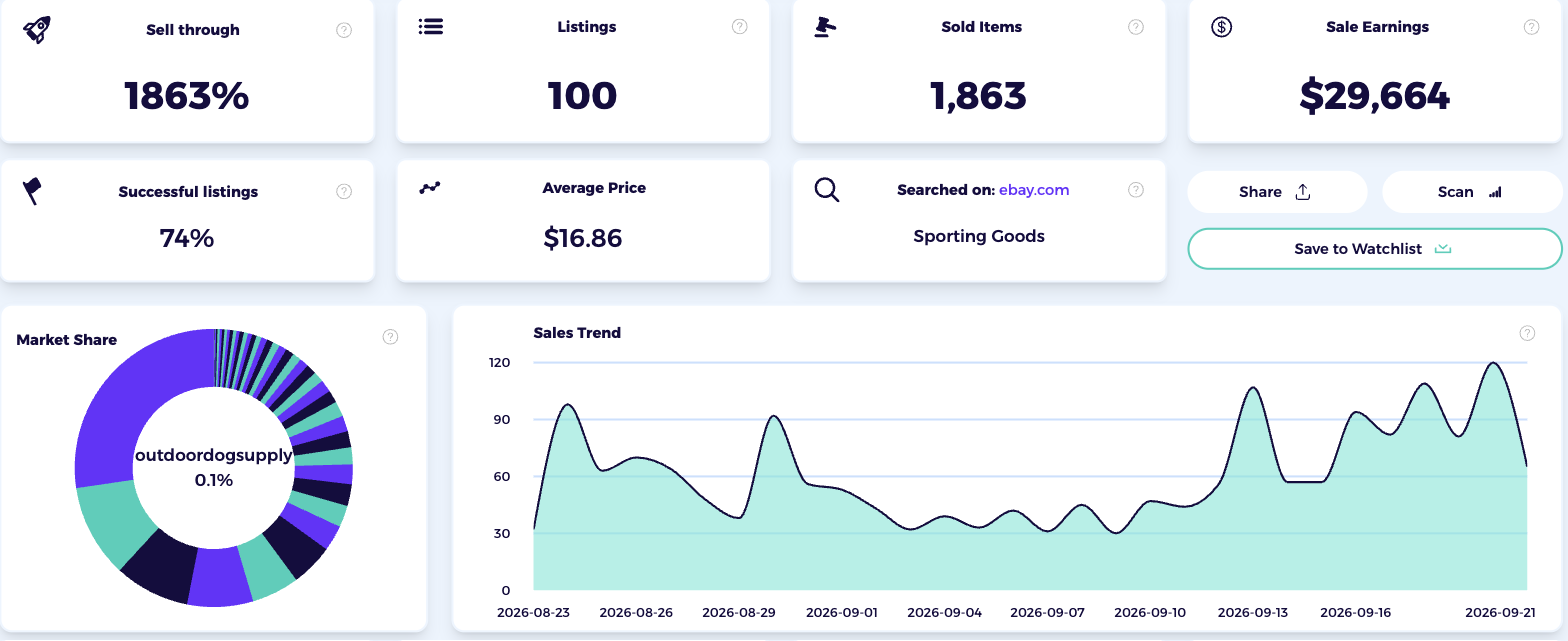This screenshot has width=1568, height=641.
Task: Click the Scan button
Action: [1472, 192]
